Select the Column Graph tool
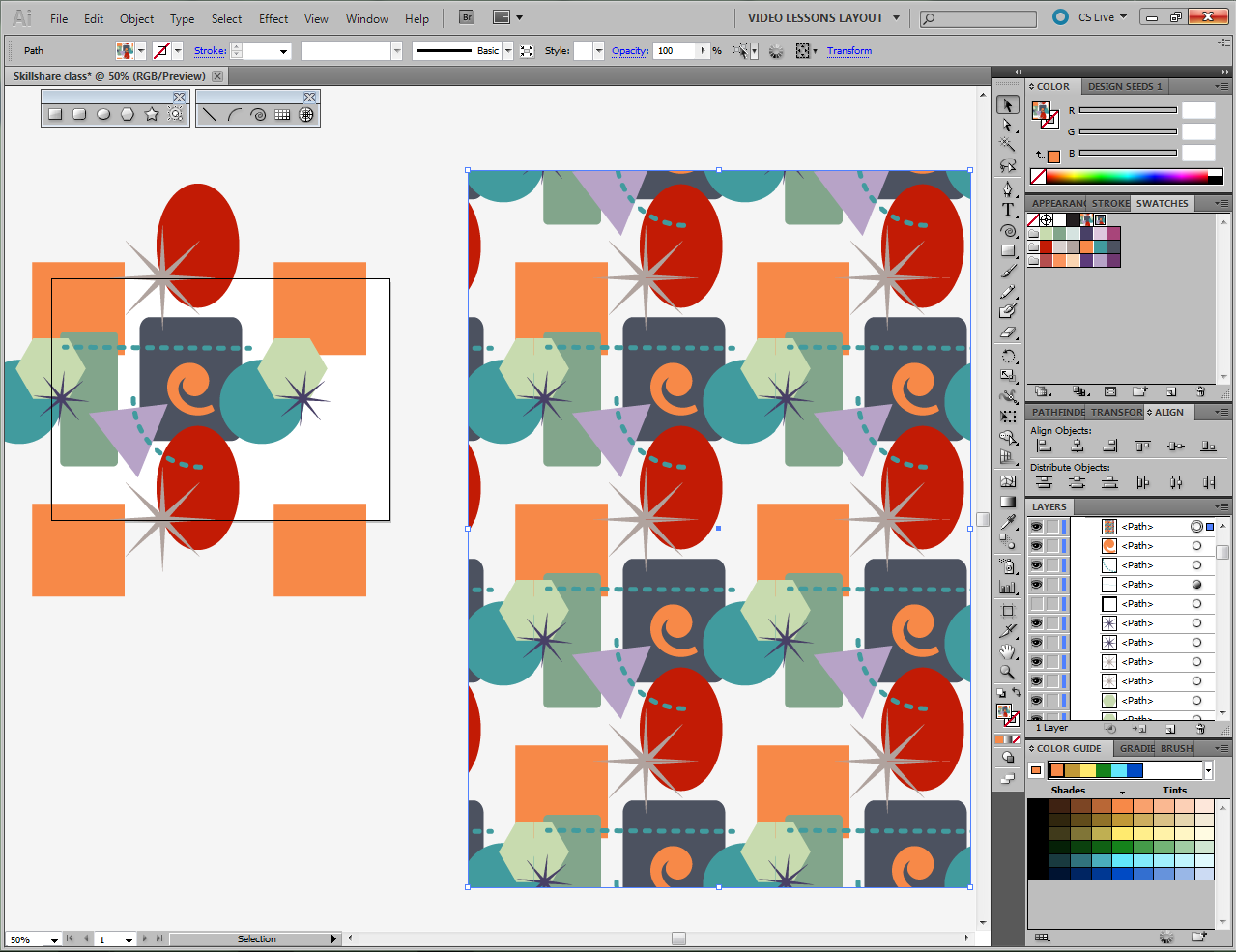 [1008, 587]
